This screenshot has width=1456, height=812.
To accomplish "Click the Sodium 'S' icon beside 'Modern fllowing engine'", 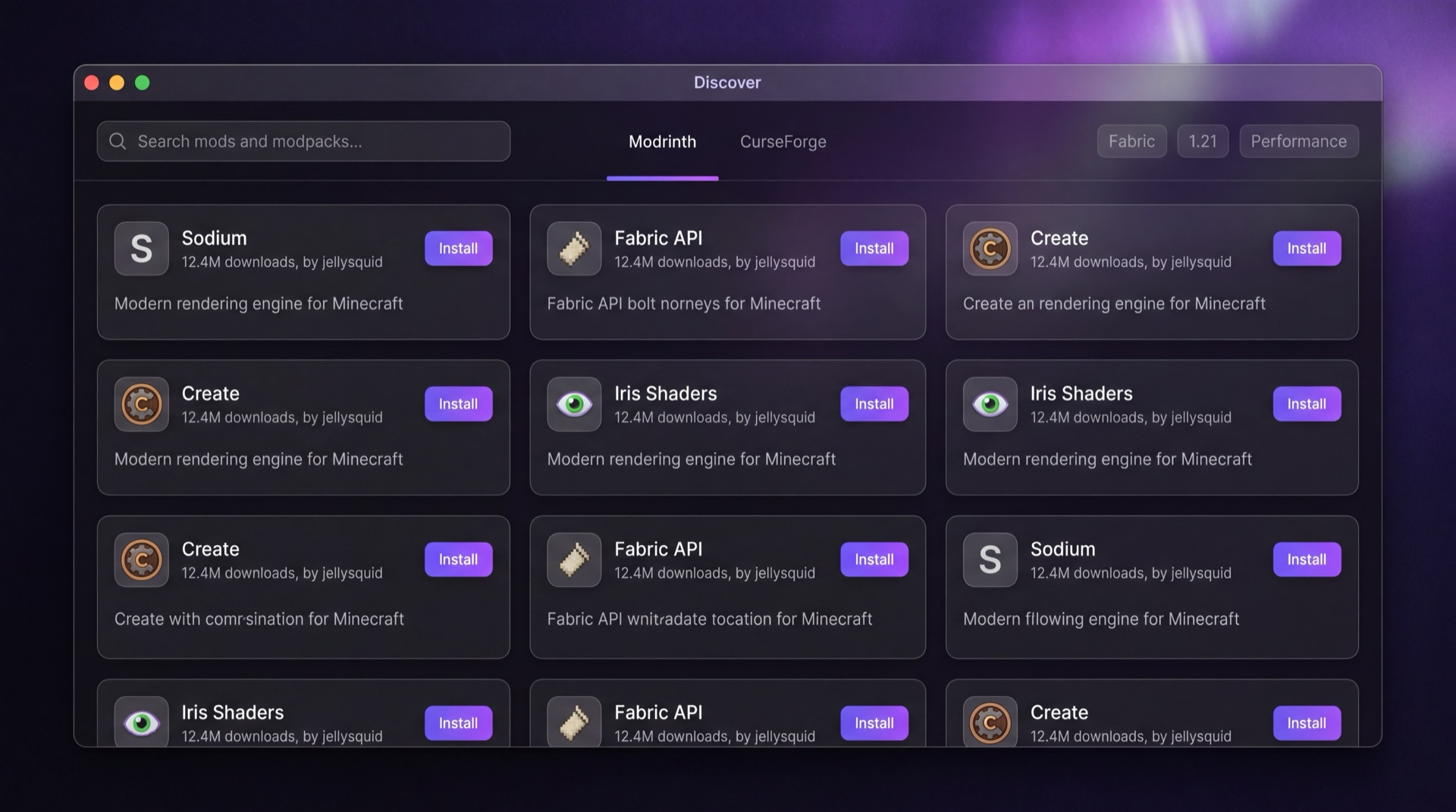I will (990, 560).
